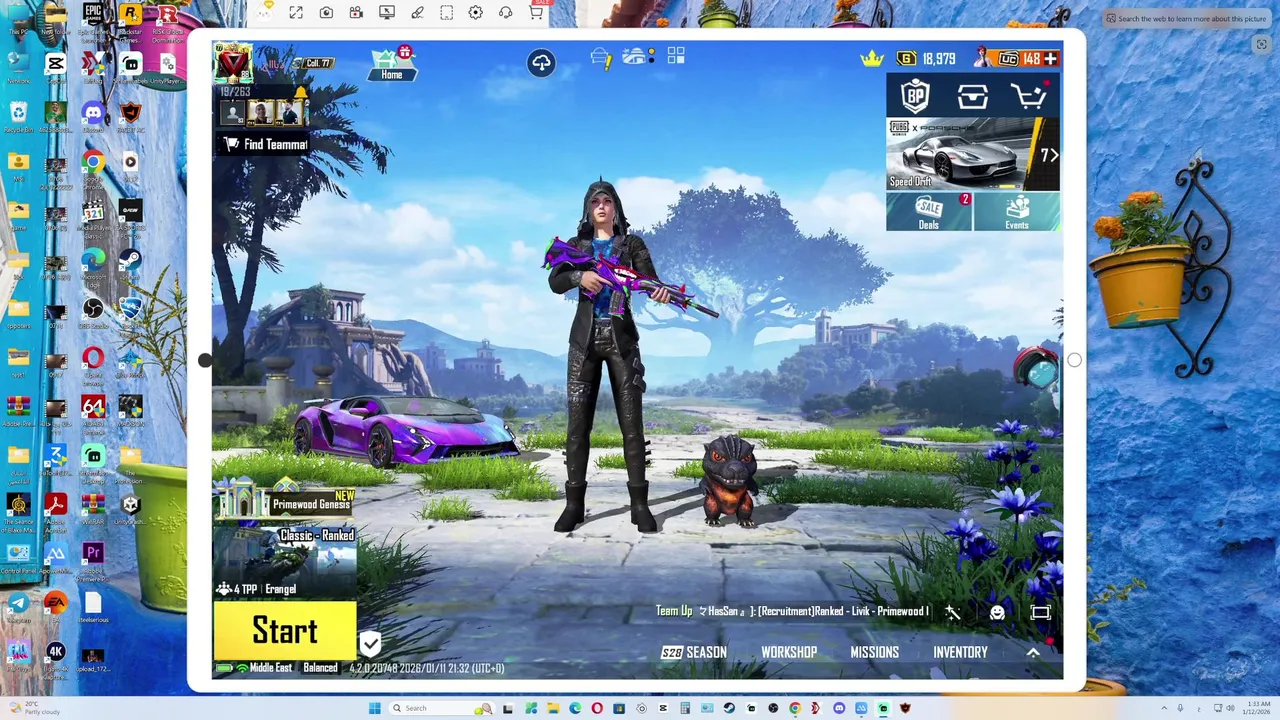Open the shopping cart in mirror toolbar
The width and height of the screenshot is (1280, 720).
[x=536, y=10]
